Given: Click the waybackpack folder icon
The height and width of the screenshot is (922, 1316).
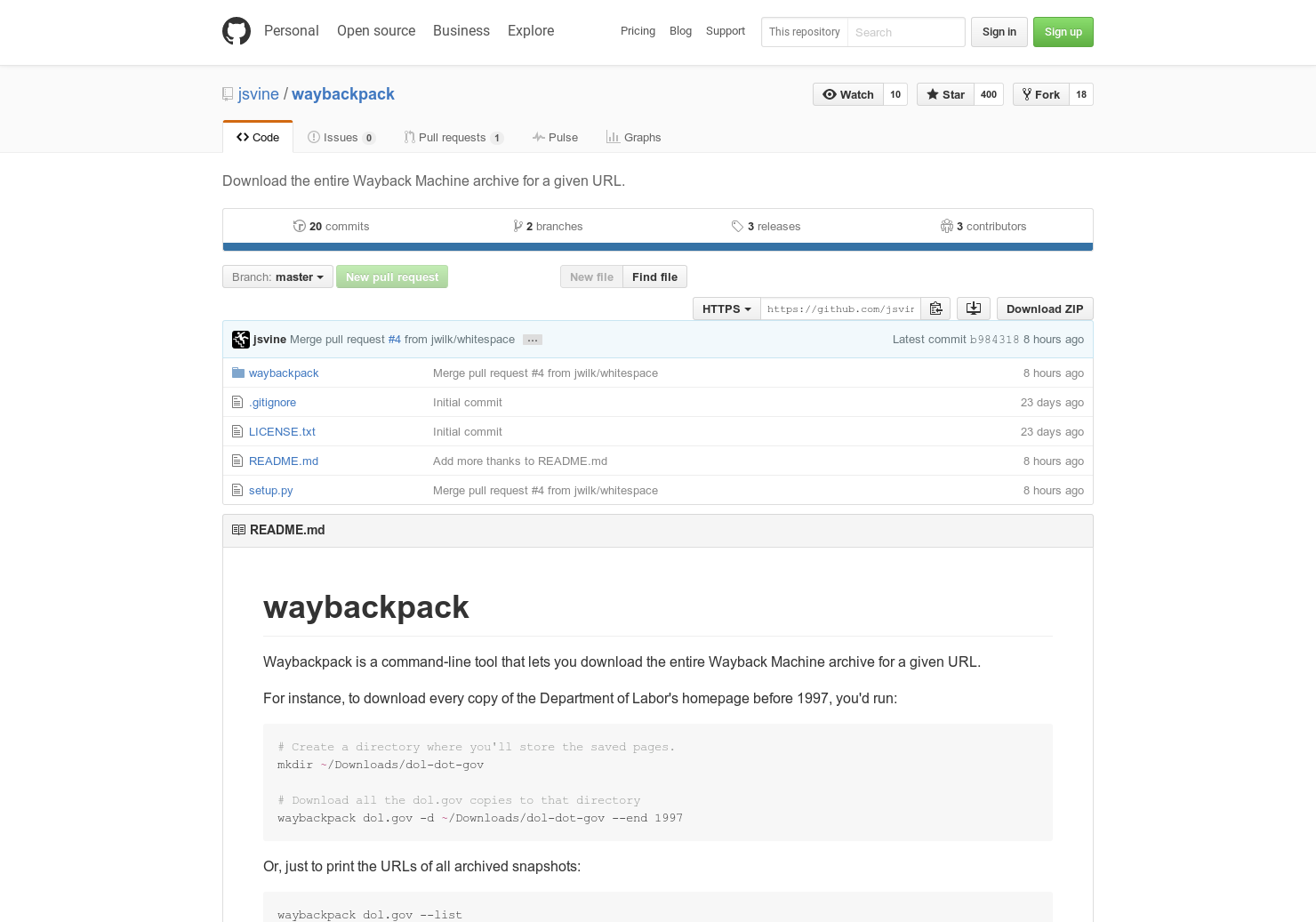Looking at the screenshot, I should click(238, 373).
